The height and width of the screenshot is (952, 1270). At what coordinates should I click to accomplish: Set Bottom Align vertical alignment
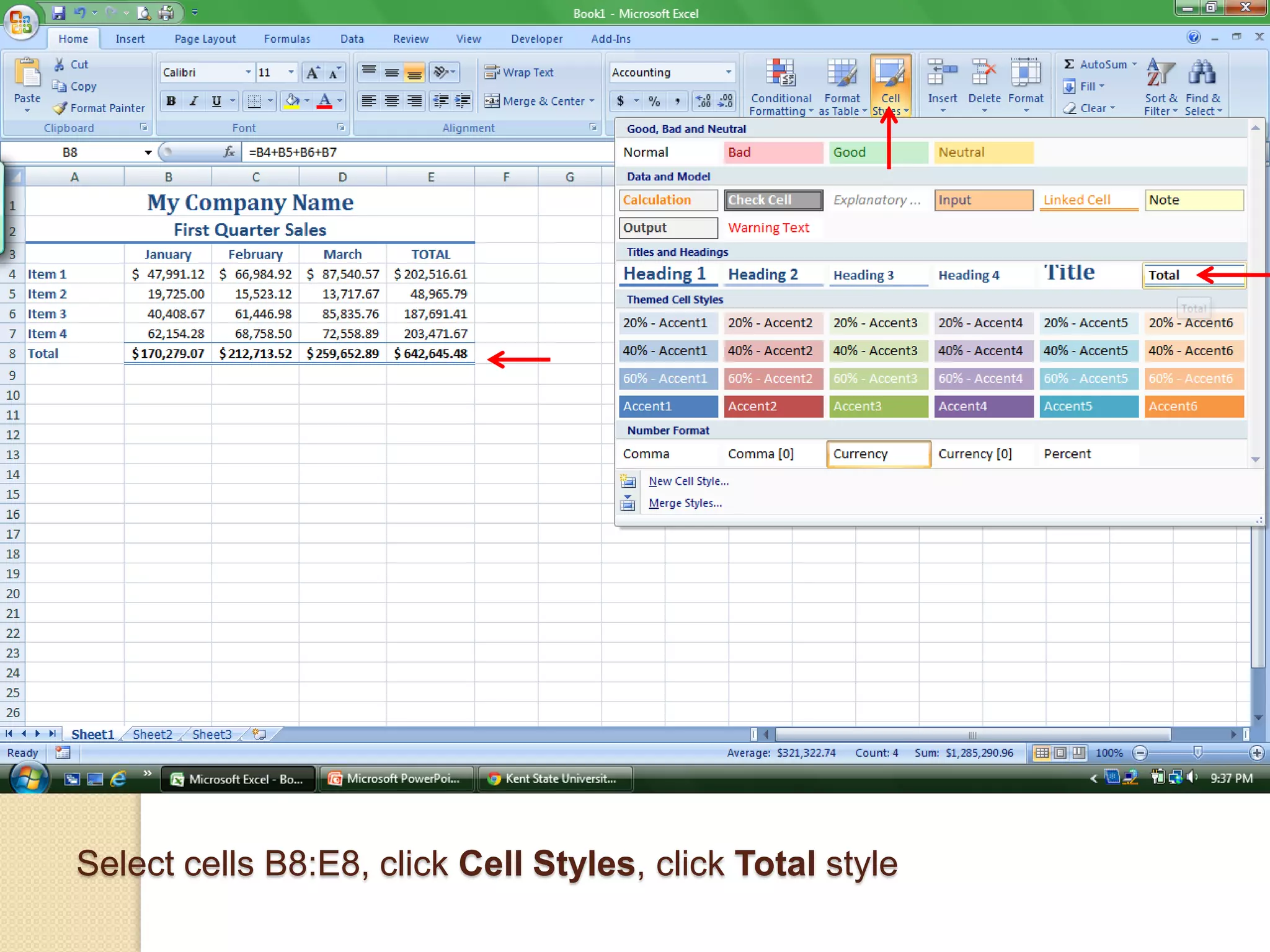pos(414,73)
